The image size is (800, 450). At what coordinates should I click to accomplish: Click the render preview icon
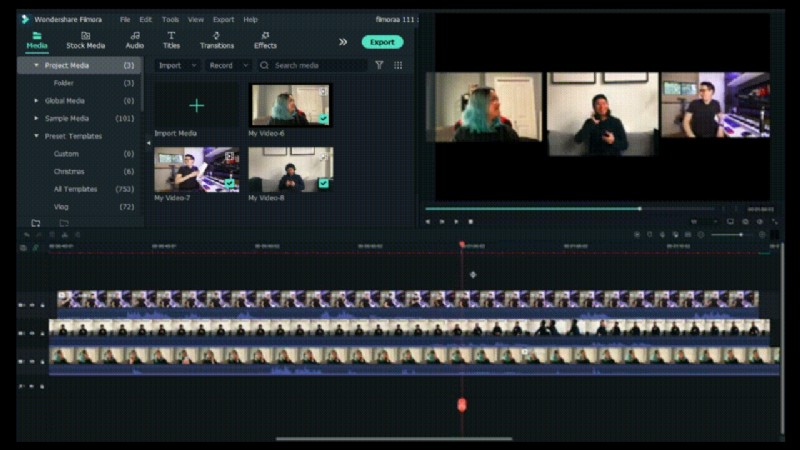[x=637, y=235]
